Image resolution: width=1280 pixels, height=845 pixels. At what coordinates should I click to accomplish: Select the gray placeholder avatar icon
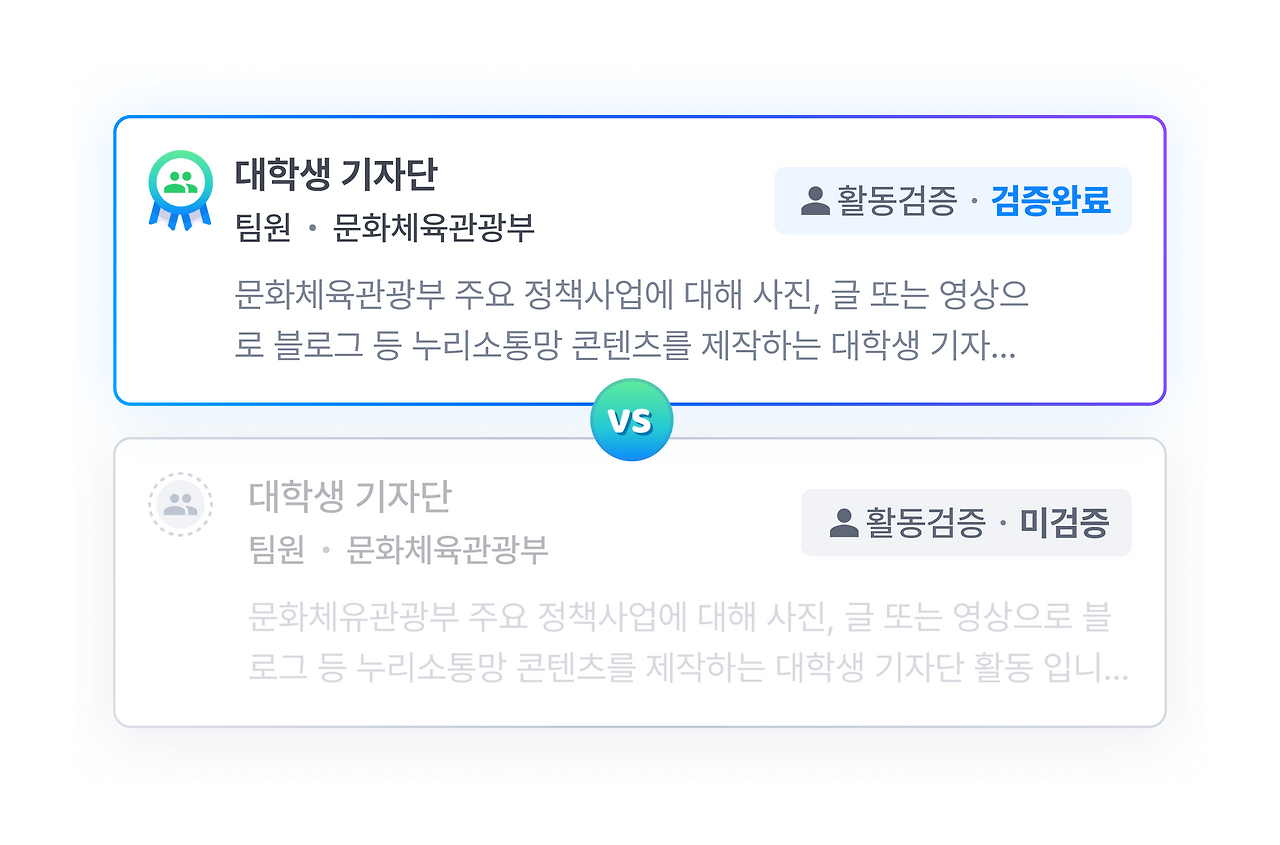(182, 504)
